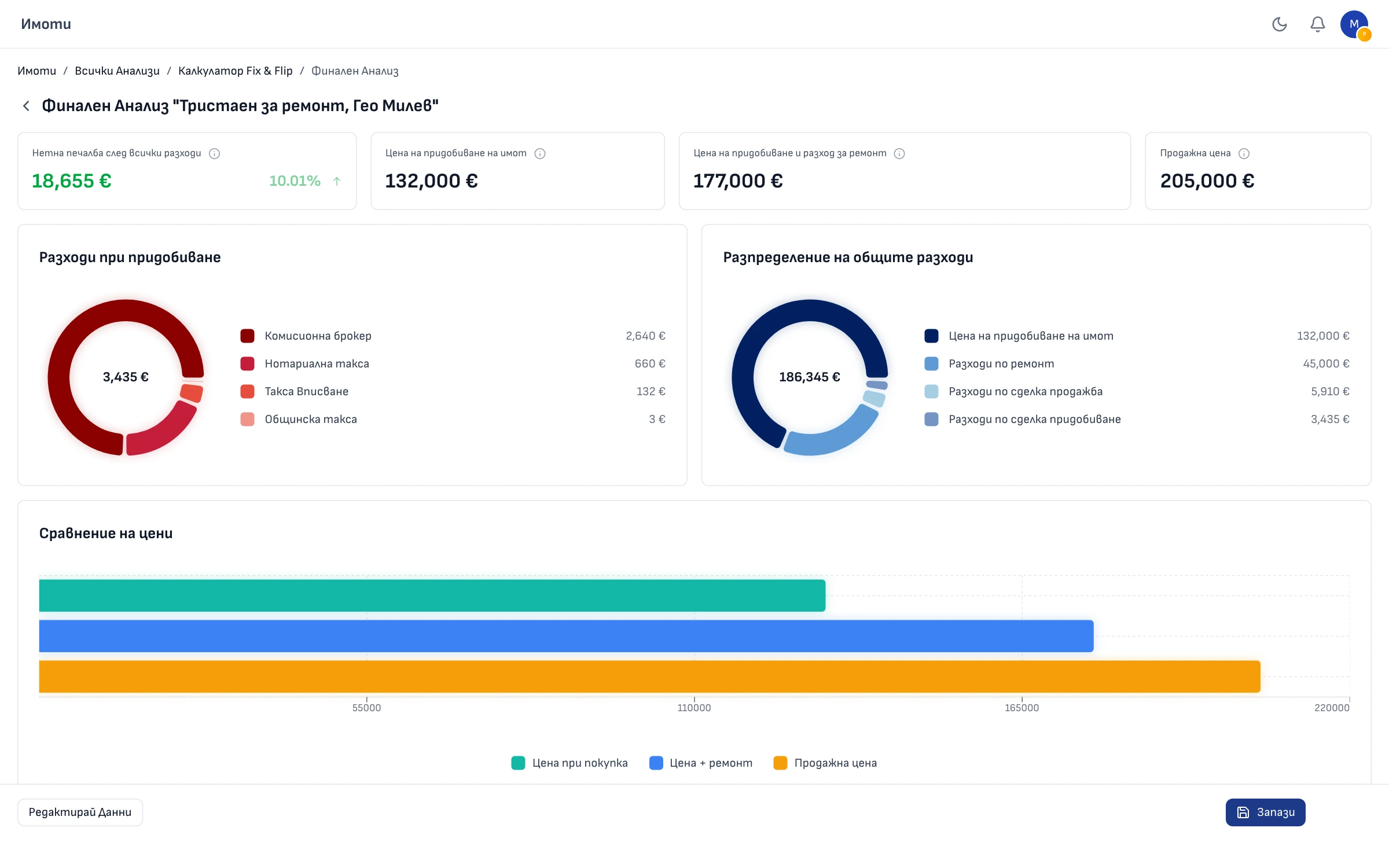Open the Имоти logo in header

pyautogui.click(x=46, y=24)
